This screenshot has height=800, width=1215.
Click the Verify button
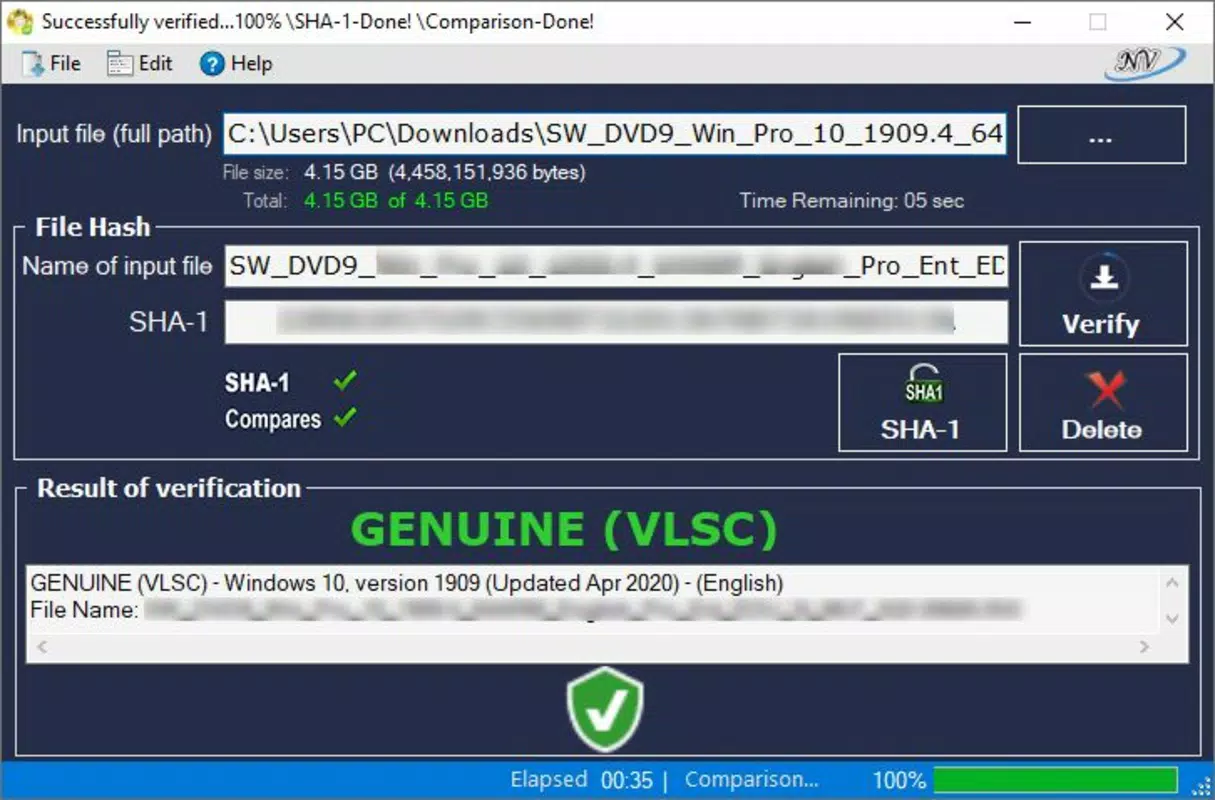1103,294
